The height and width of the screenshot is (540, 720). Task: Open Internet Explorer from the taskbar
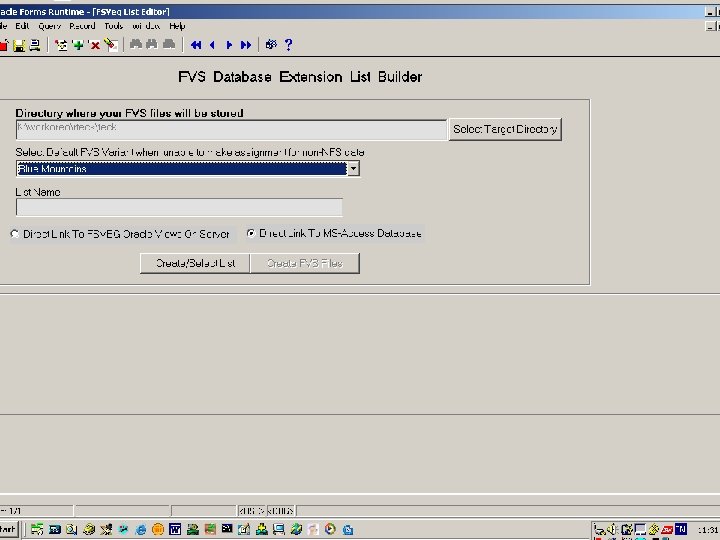(141, 529)
